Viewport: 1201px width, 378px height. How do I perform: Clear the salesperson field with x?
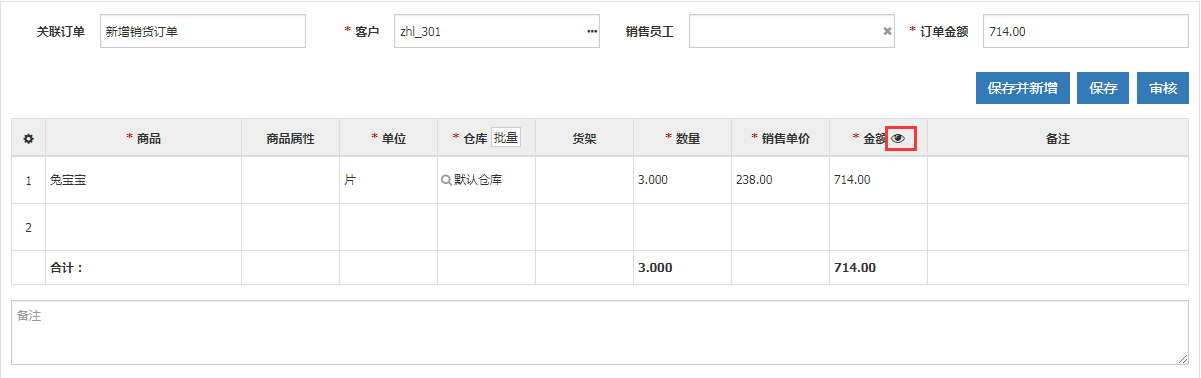tap(887, 31)
